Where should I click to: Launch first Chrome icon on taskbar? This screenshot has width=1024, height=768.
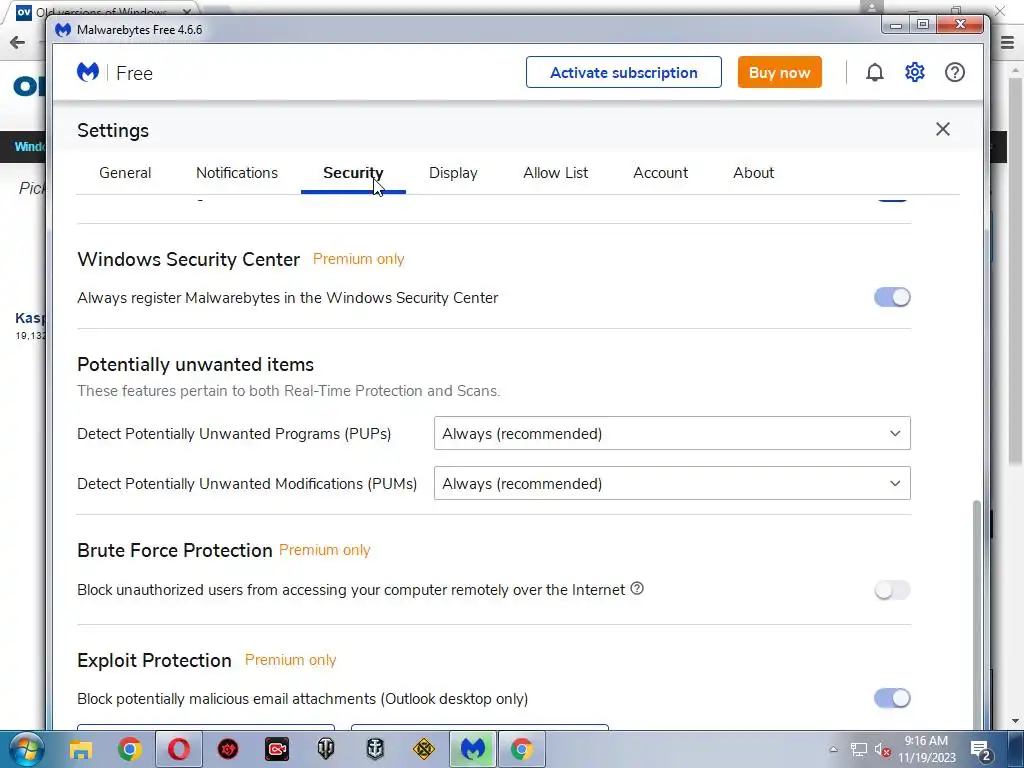click(129, 749)
